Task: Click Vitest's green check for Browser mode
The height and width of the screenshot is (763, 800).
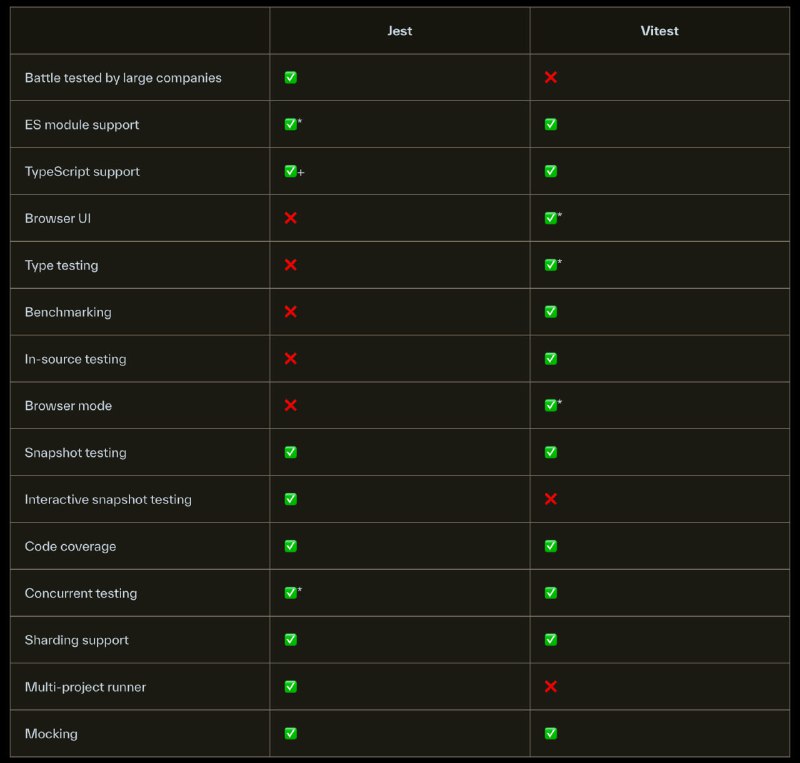Action: click(550, 405)
